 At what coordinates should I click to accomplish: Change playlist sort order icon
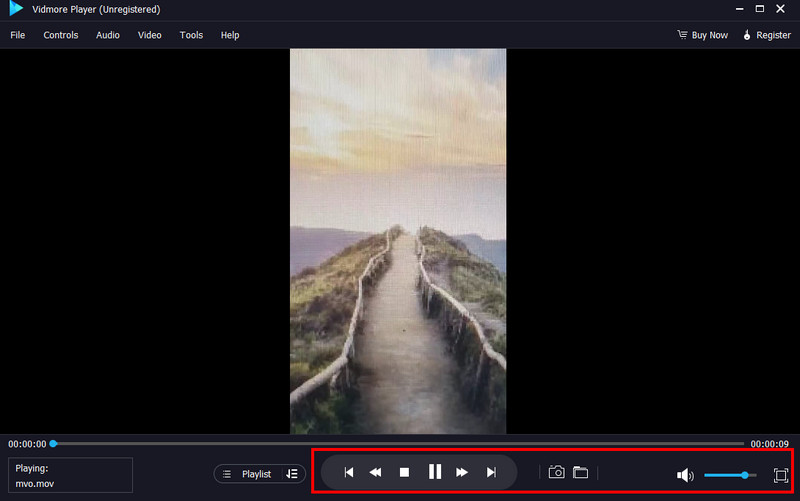[x=292, y=474]
